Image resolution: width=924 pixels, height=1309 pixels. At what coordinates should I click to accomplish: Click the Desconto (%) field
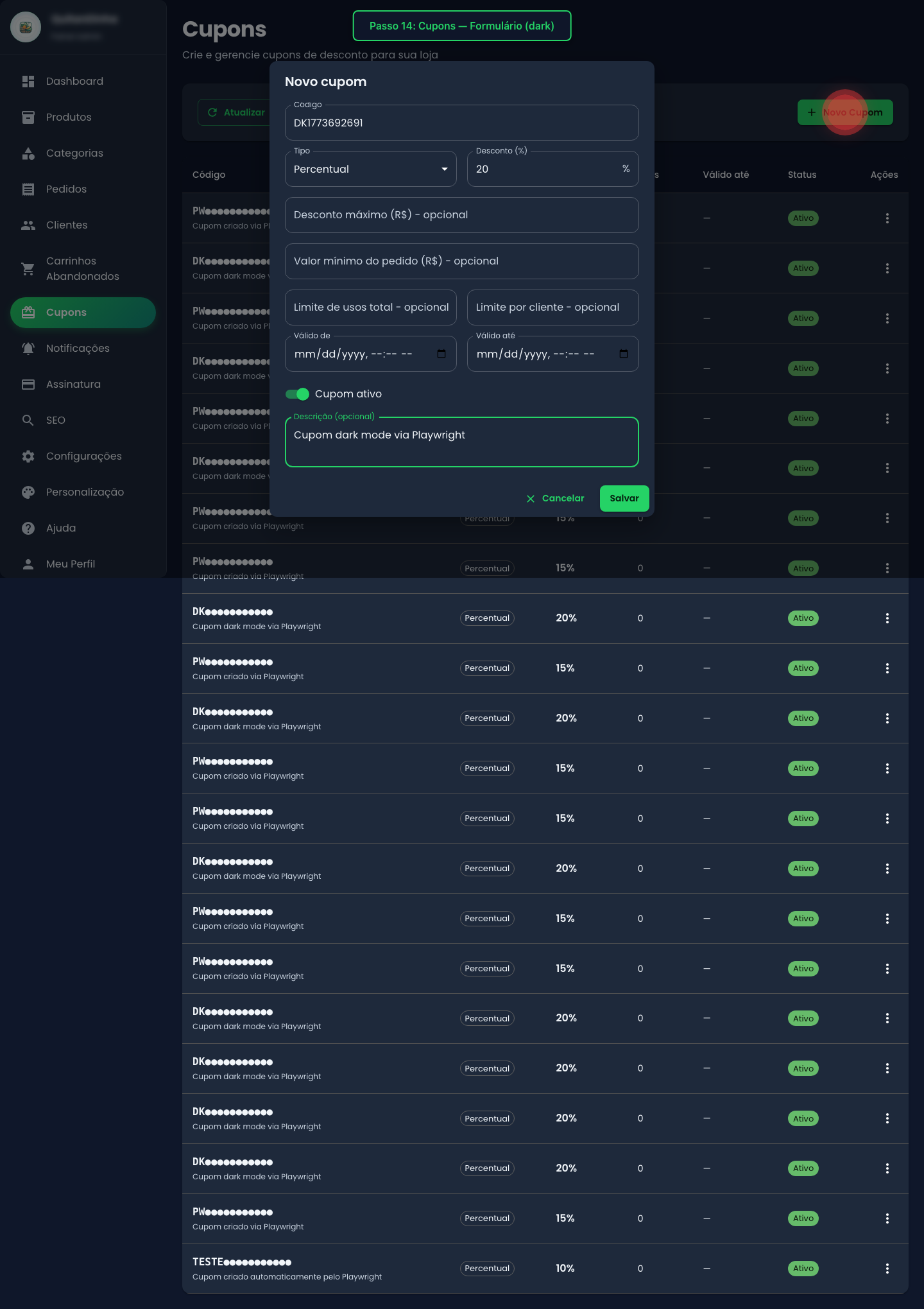[545, 169]
